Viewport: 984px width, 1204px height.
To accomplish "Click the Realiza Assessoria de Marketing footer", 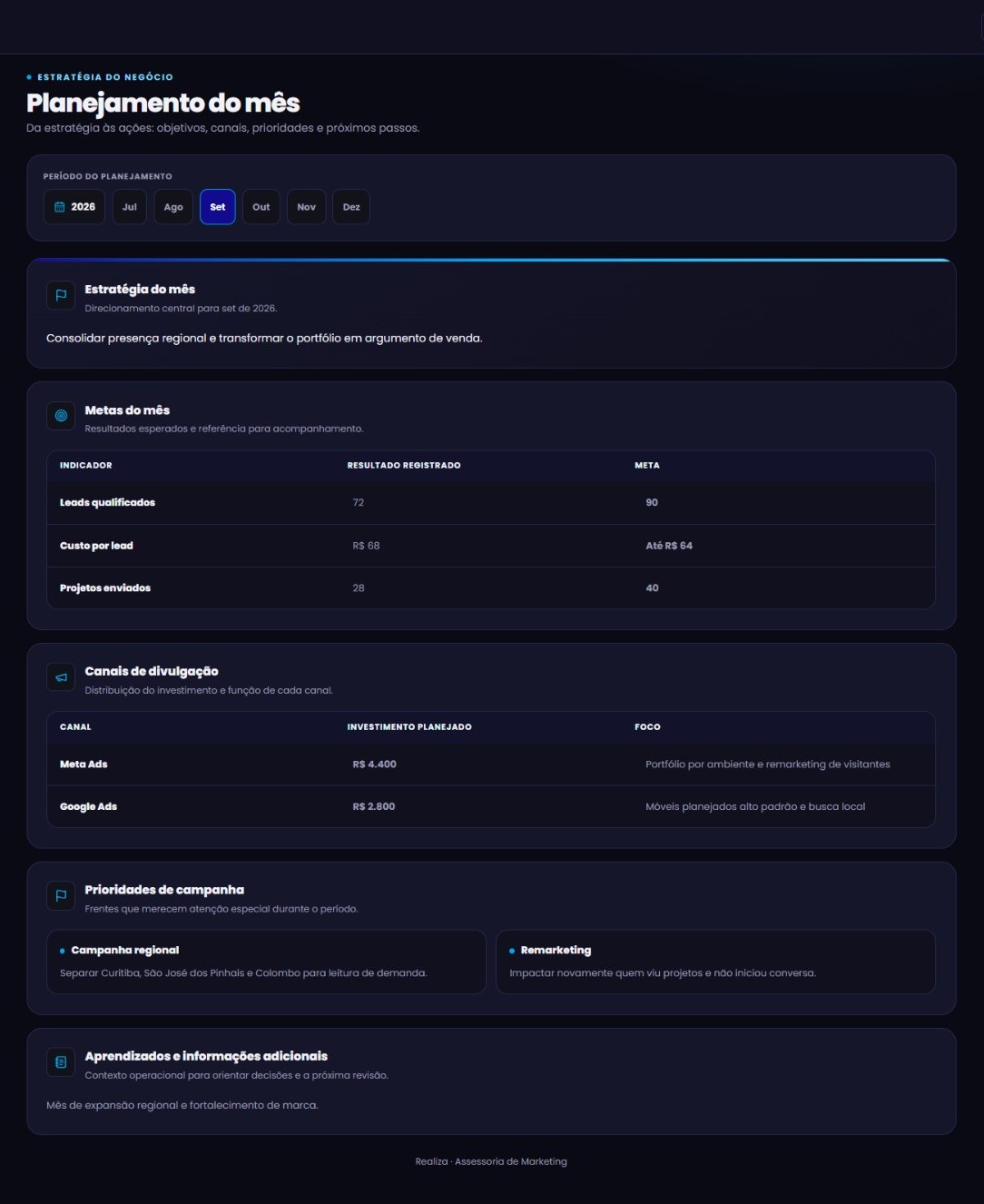I will pos(491,1161).
